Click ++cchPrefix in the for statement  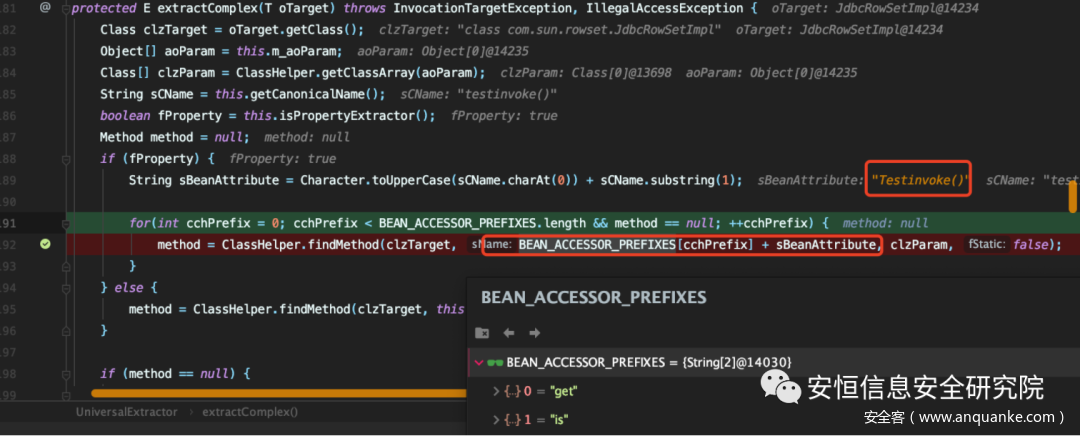click(x=775, y=223)
